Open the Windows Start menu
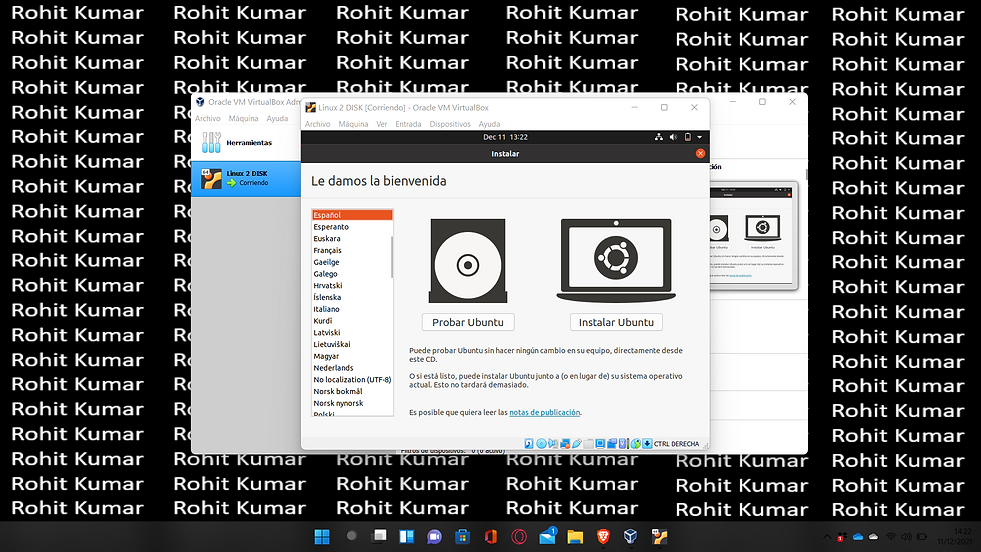The height and width of the screenshot is (552, 981). pyautogui.click(x=322, y=536)
